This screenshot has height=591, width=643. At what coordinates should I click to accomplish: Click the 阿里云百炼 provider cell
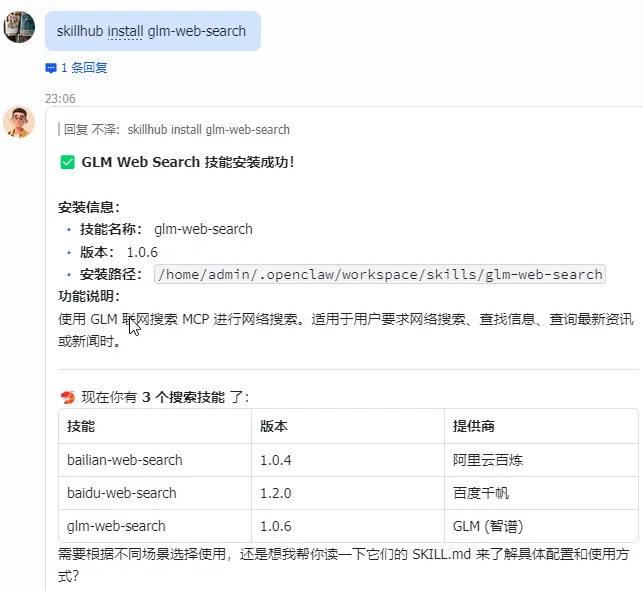click(x=541, y=460)
